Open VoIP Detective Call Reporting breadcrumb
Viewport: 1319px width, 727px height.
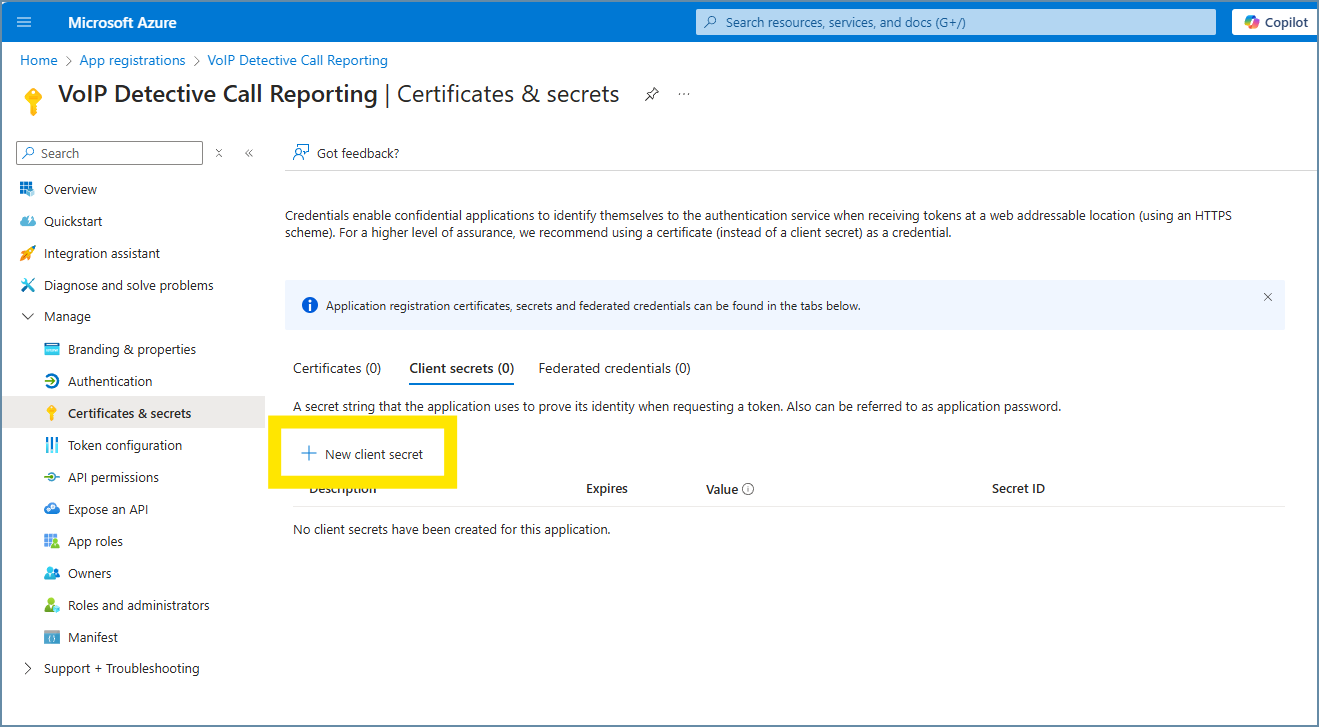pyautogui.click(x=298, y=60)
